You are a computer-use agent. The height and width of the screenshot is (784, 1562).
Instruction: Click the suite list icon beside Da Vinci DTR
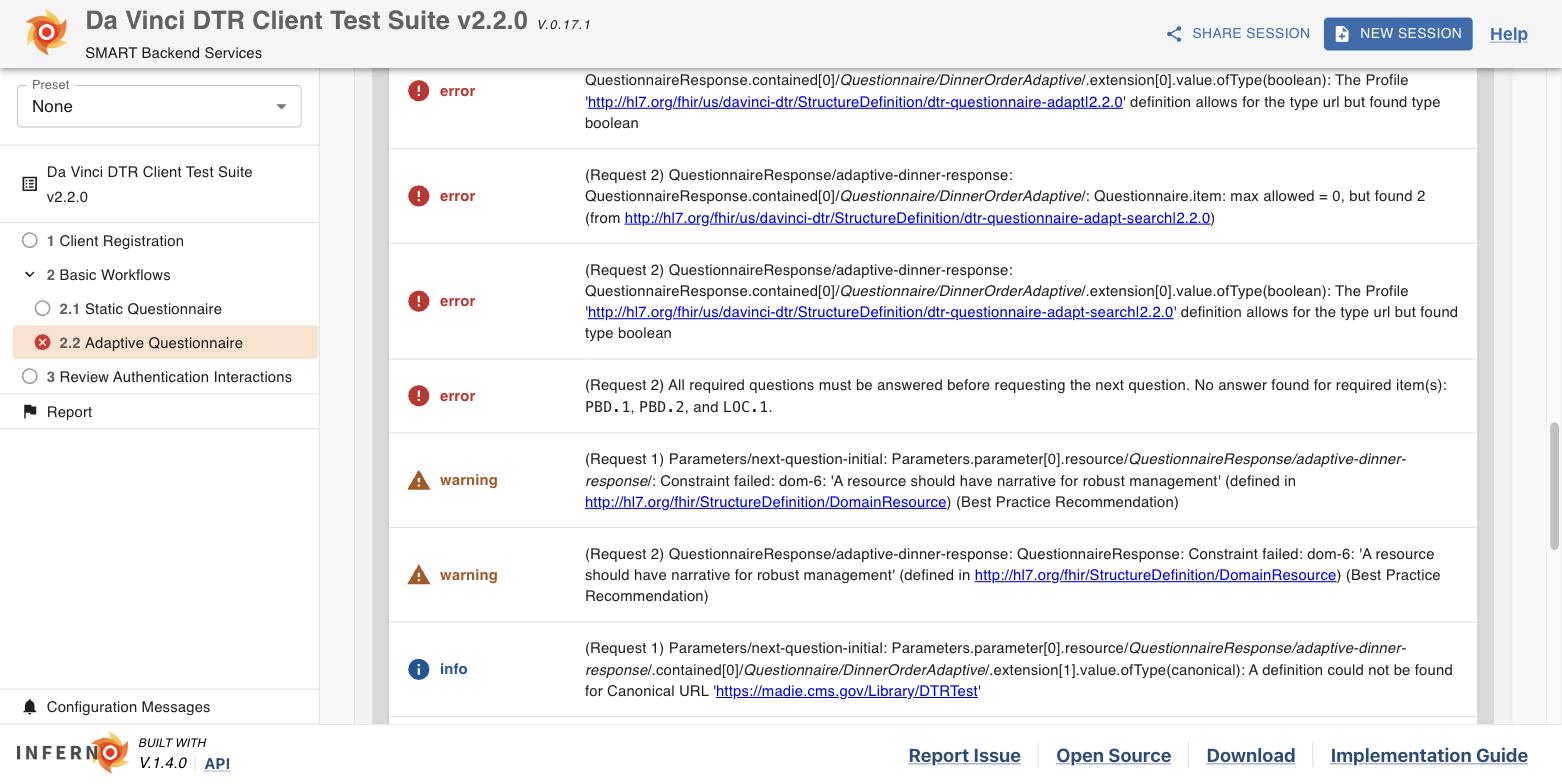coord(30,184)
